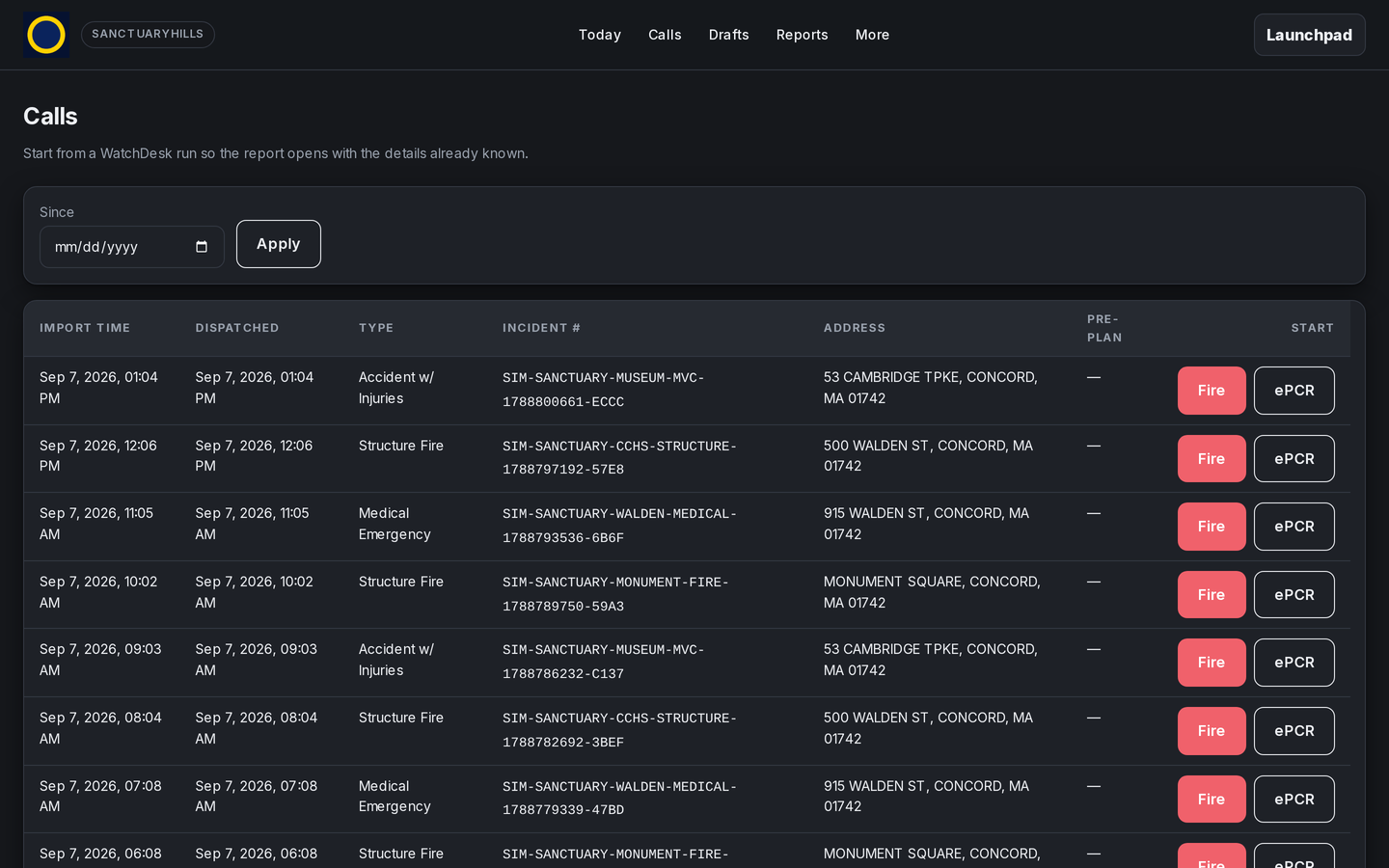Click the PRE-PLAN column header
Screen dimensions: 1389x868
1104,328
